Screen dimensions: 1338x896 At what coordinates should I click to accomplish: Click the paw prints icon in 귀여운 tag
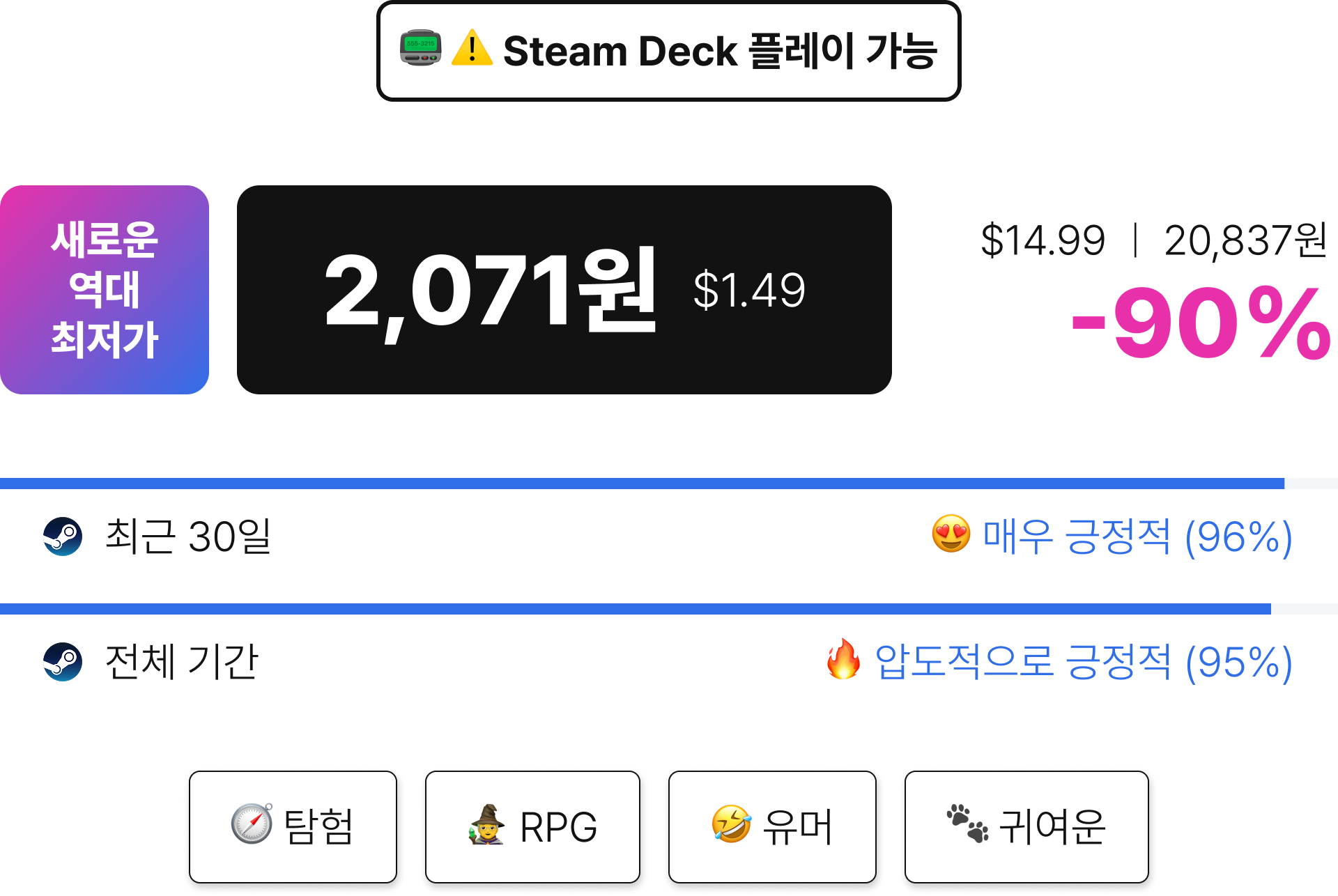point(967,824)
